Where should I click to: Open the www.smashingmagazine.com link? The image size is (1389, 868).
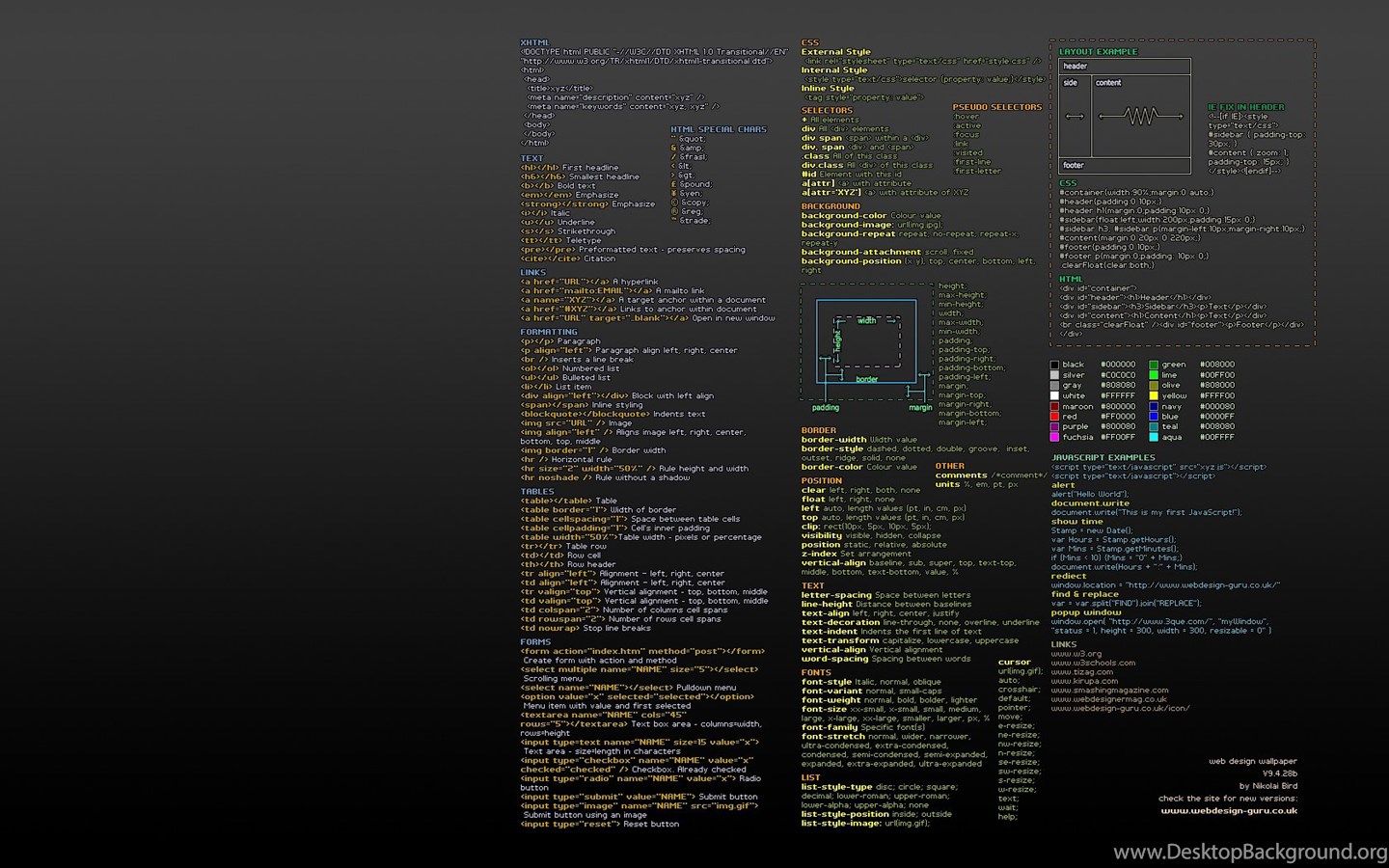pos(1109,690)
